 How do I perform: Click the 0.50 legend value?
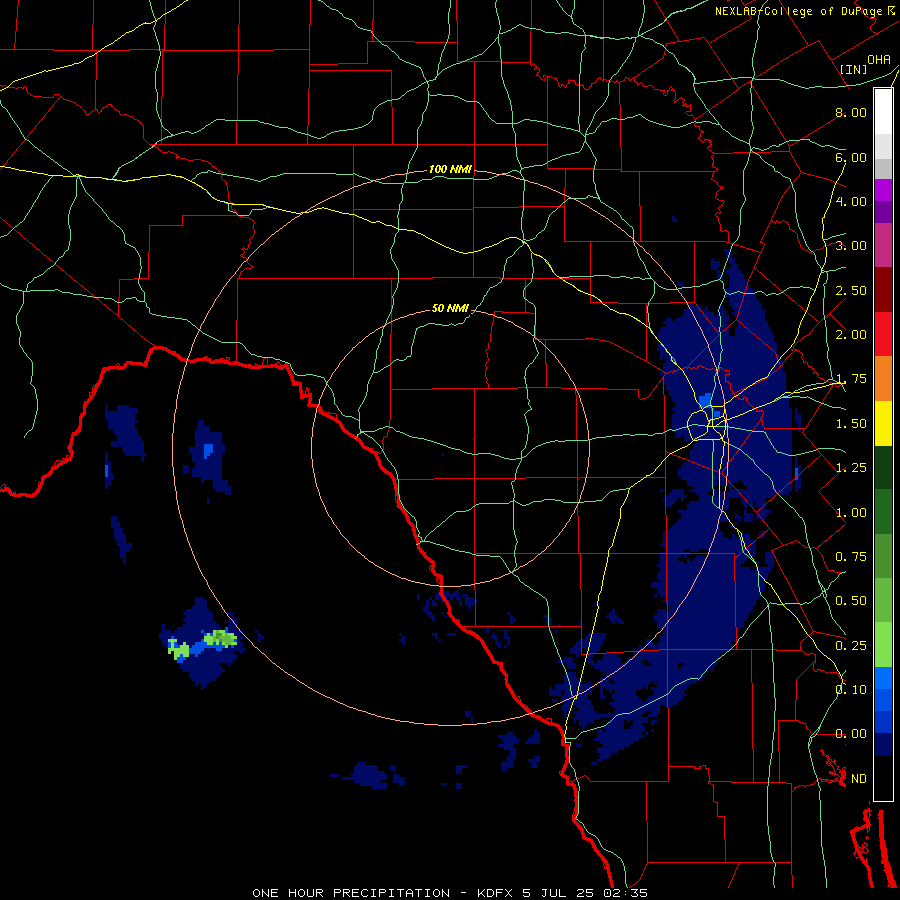click(851, 601)
